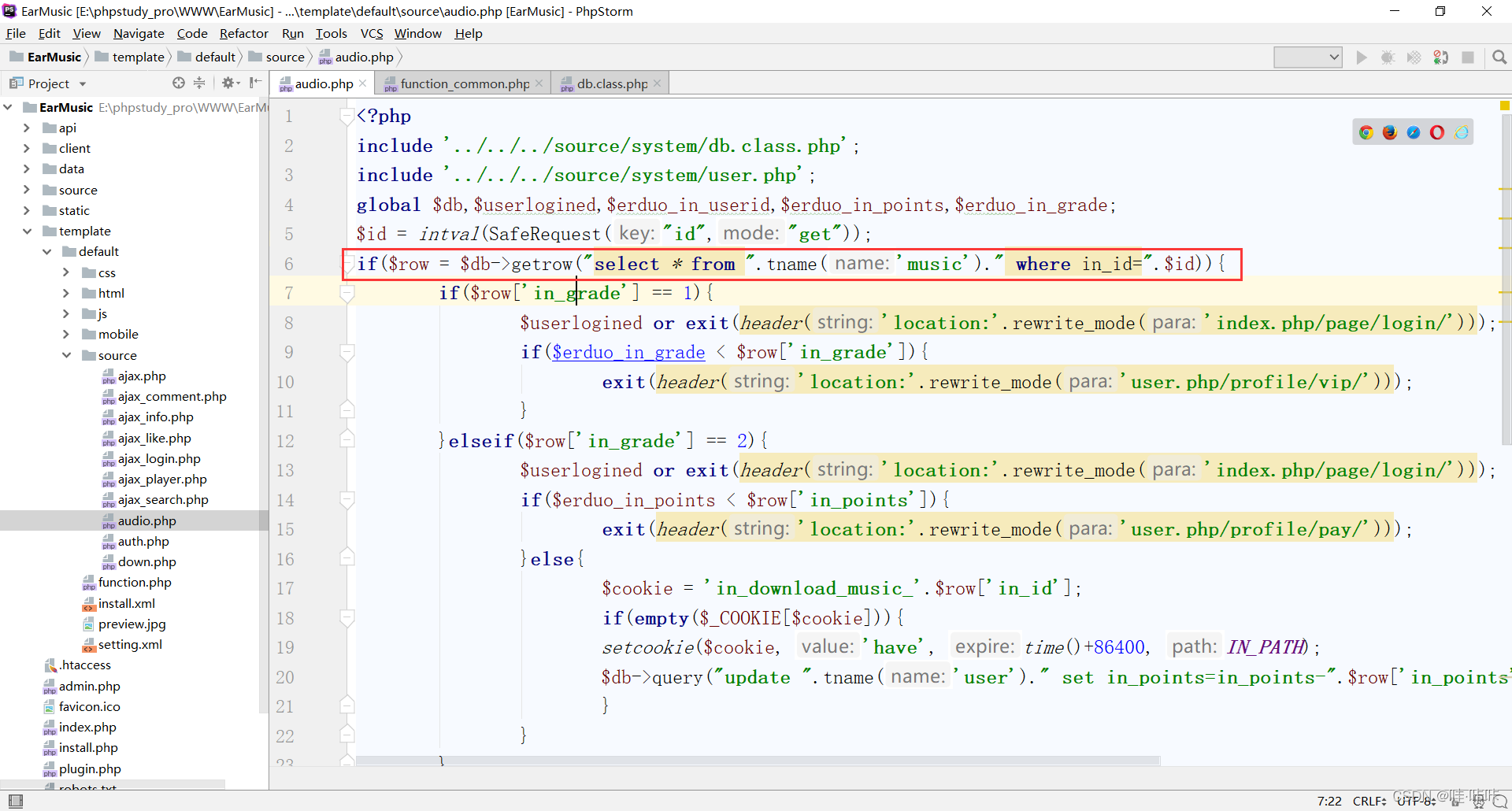This screenshot has height=811, width=1512.
Task: Click template breadcrumb in navigation bar
Action: [x=130, y=57]
